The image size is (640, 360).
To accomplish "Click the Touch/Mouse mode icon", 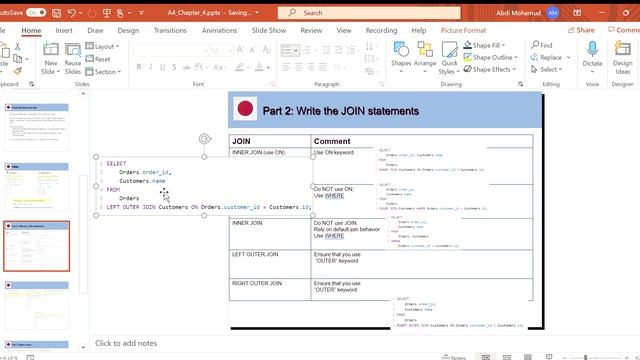I will coord(120,13).
